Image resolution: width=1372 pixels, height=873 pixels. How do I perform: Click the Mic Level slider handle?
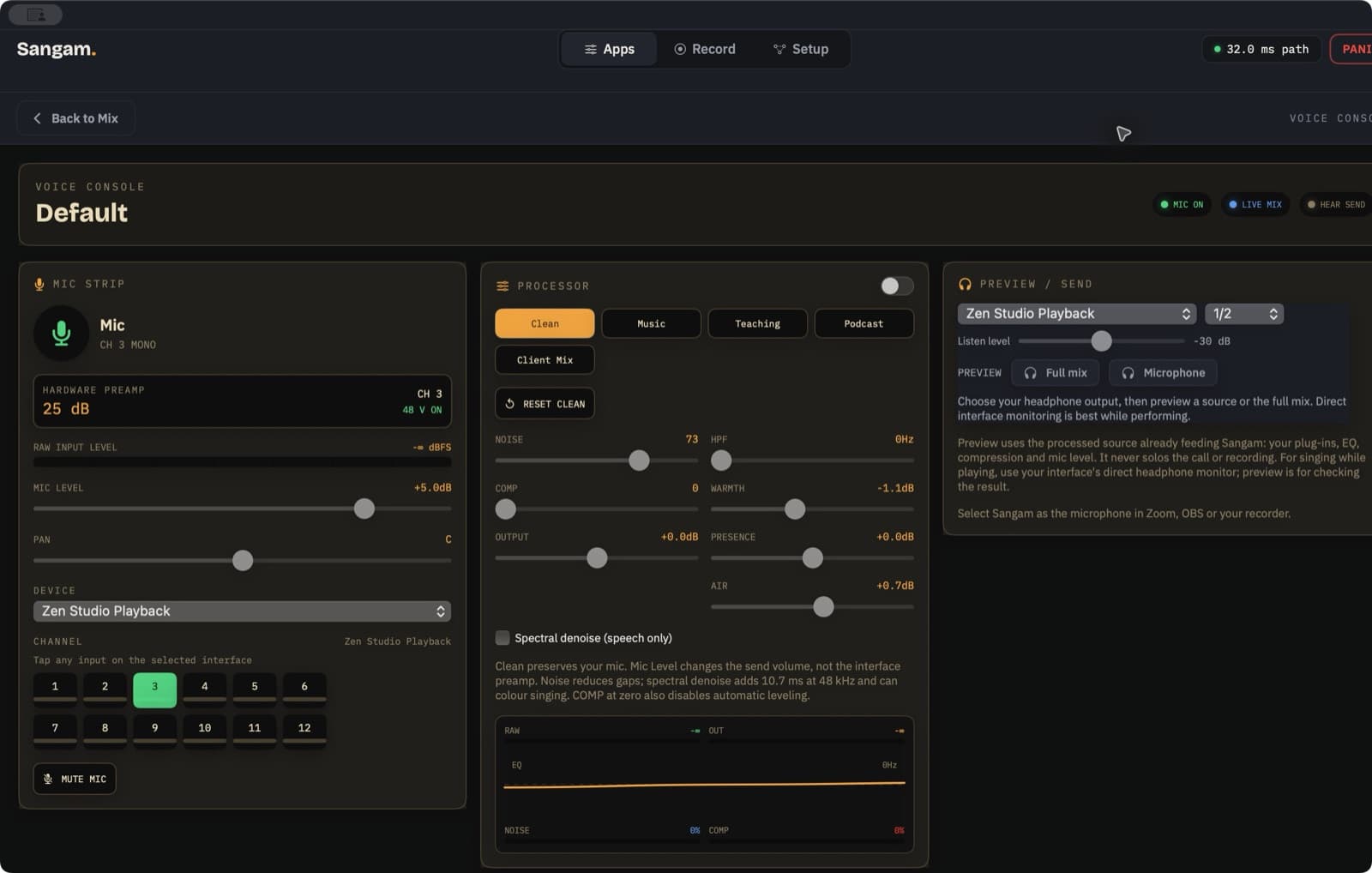tap(364, 509)
